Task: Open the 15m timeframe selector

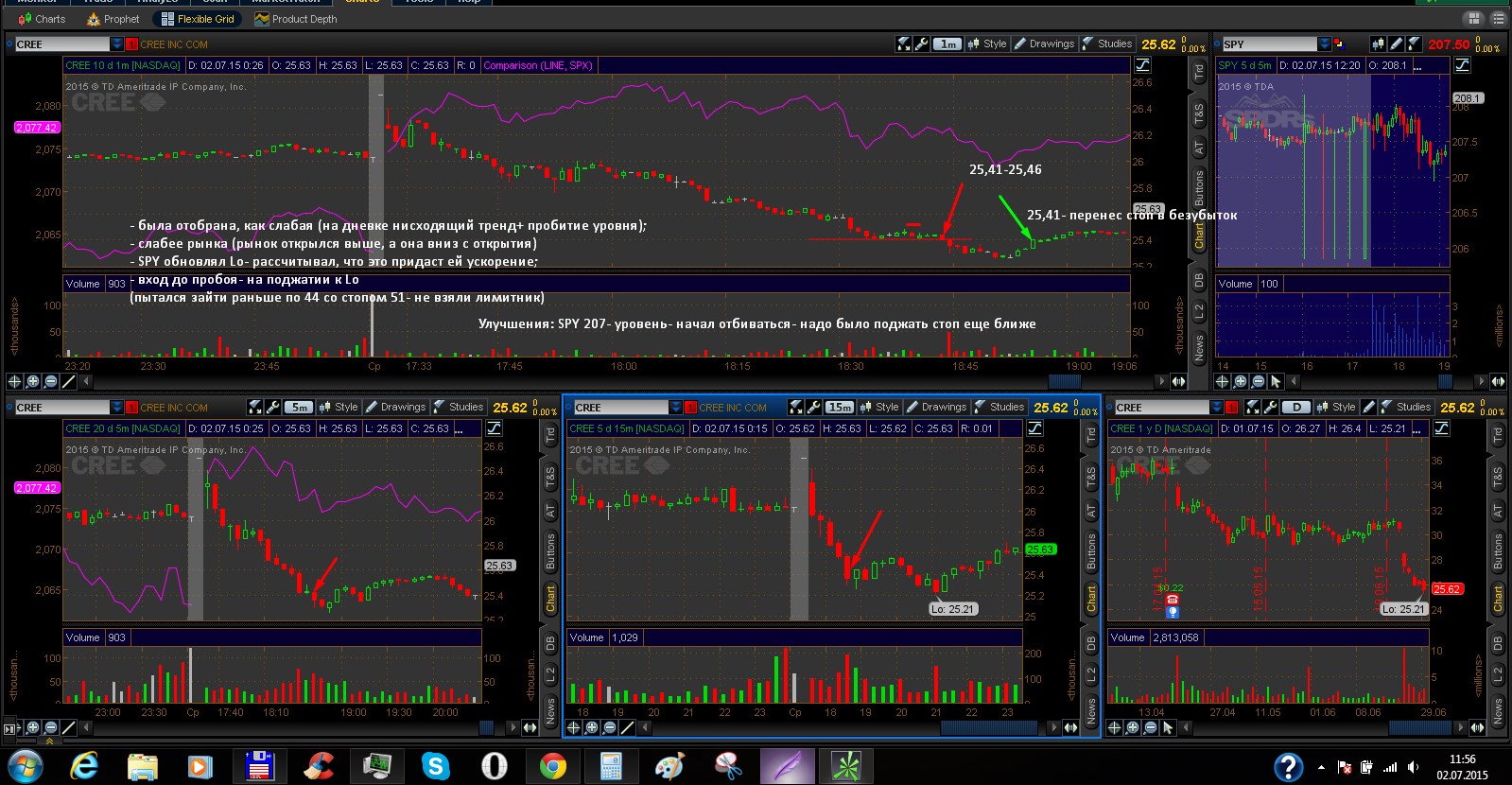Action: pyautogui.click(x=840, y=407)
